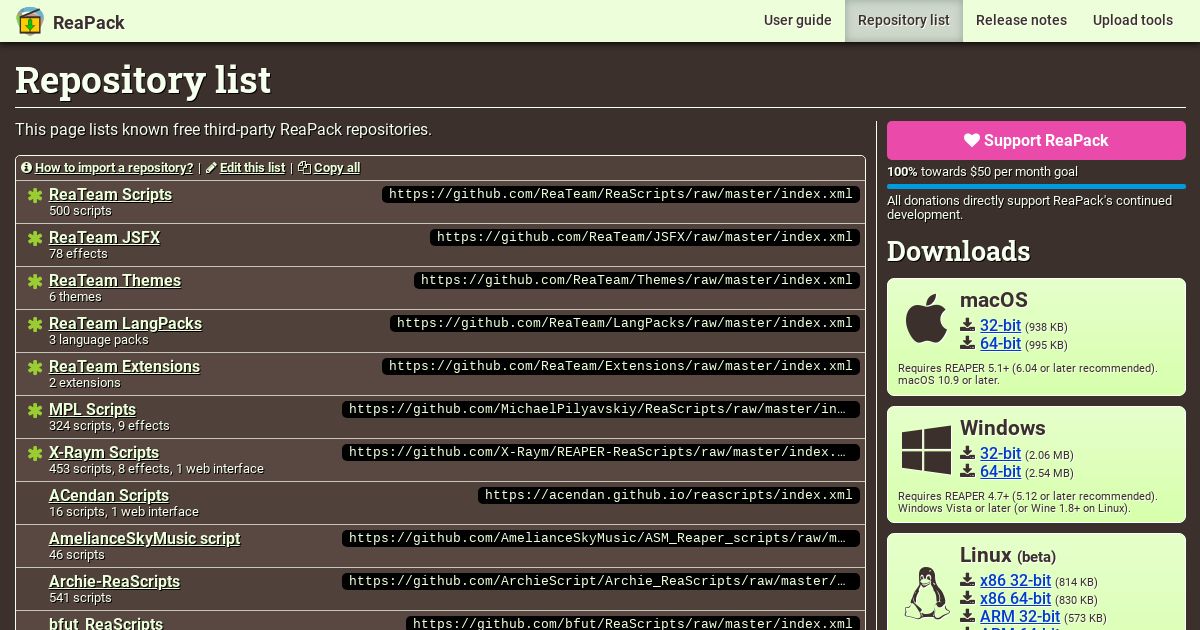Download the Linux x86 32-bit build
This screenshot has height=630, width=1200.
tap(1015, 580)
